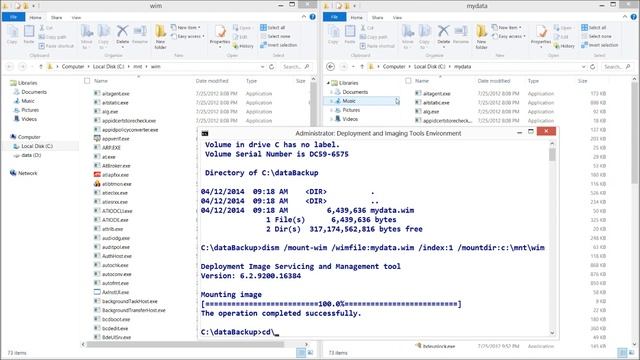Click wim window horizontal scrollbar
Image resolution: width=640 pixels, height=360 pixels.
[186, 344]
